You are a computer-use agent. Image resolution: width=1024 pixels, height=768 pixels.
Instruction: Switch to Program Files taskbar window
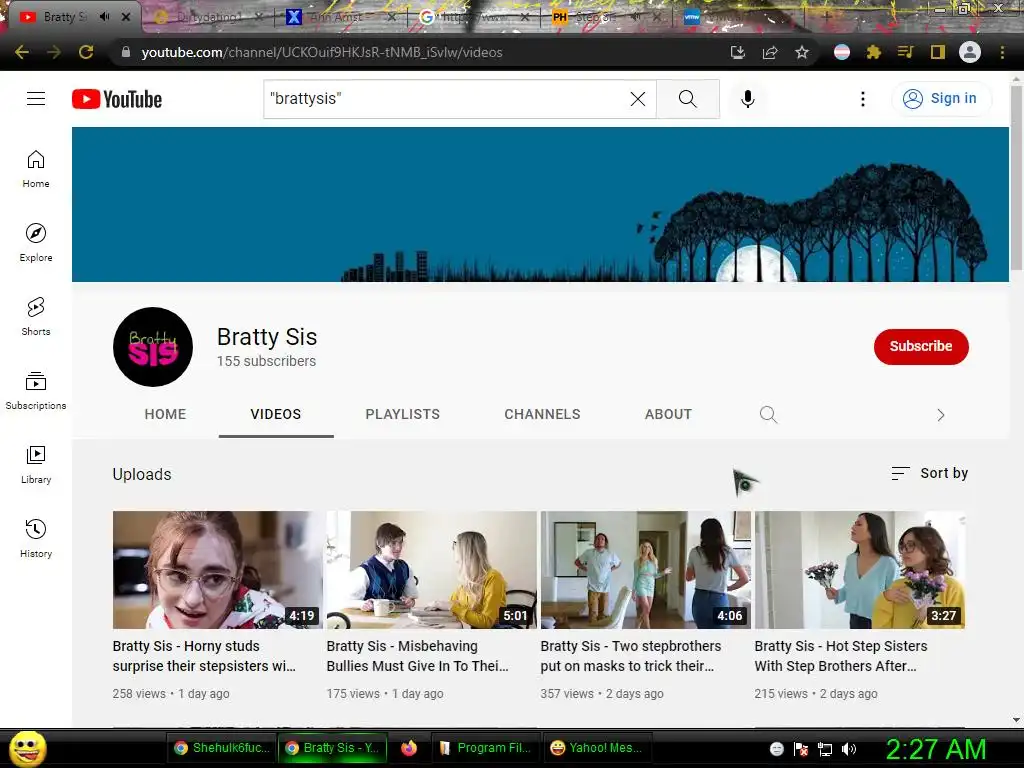click(x=487, y=748)
